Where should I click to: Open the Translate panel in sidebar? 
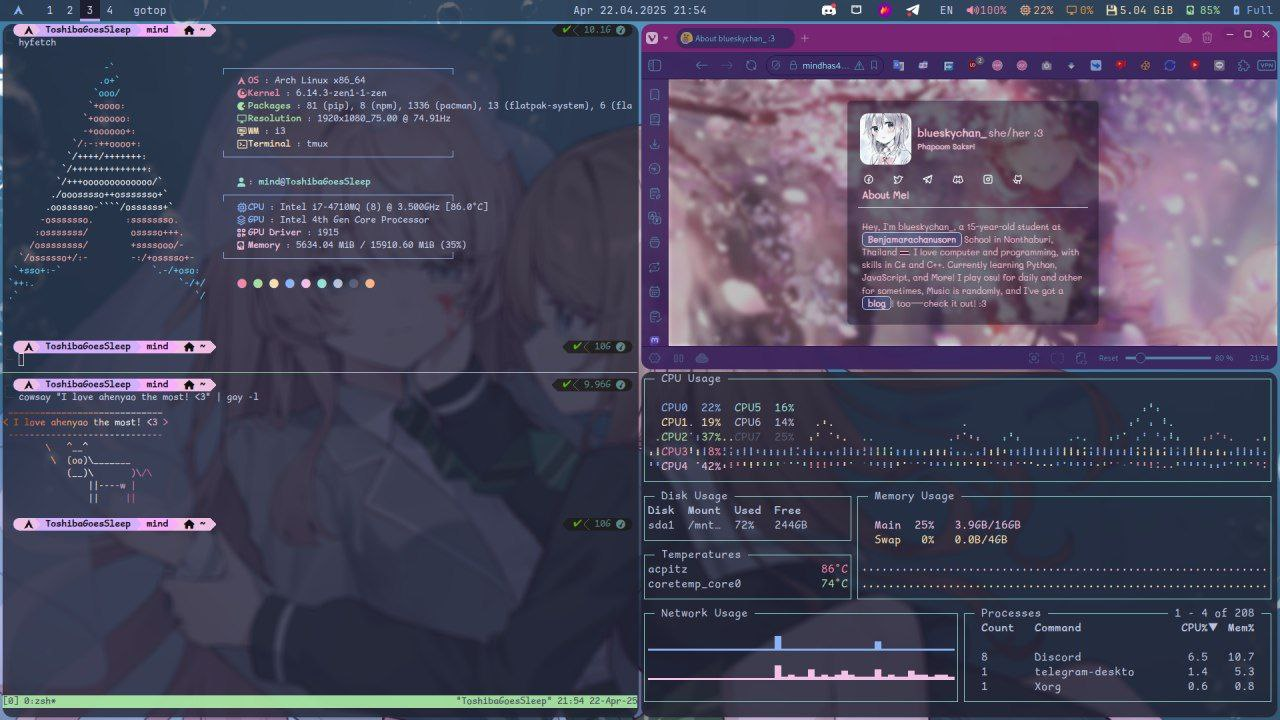coord(655,218)
